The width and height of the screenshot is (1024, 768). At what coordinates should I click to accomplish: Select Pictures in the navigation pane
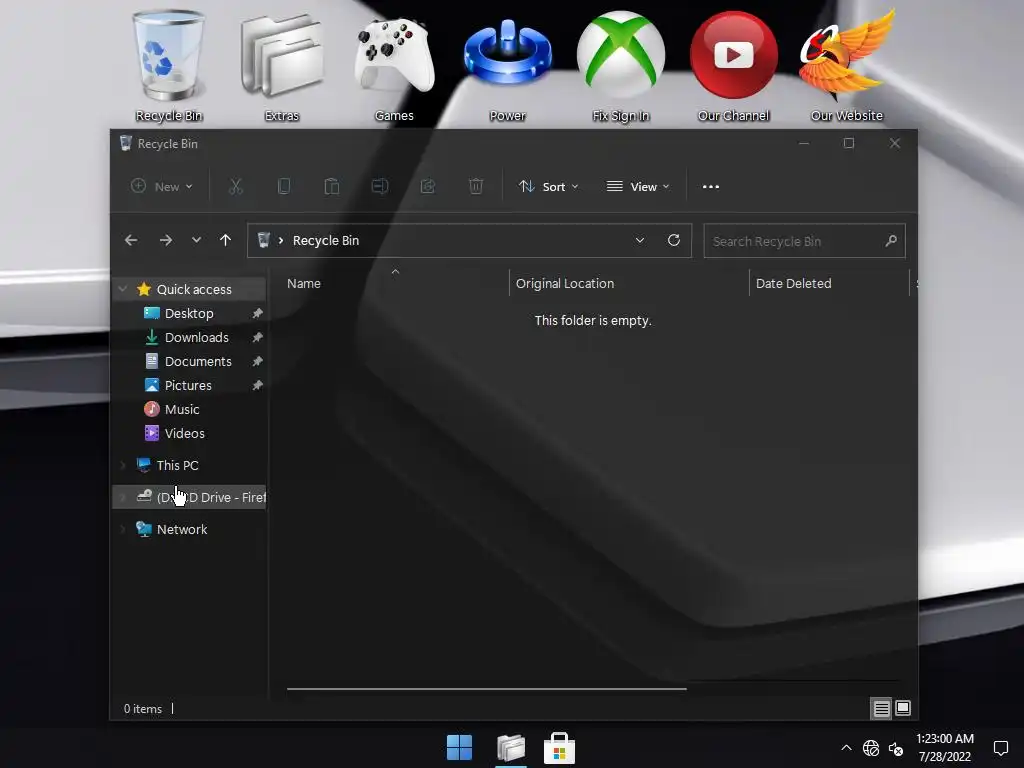pos(189,386)
